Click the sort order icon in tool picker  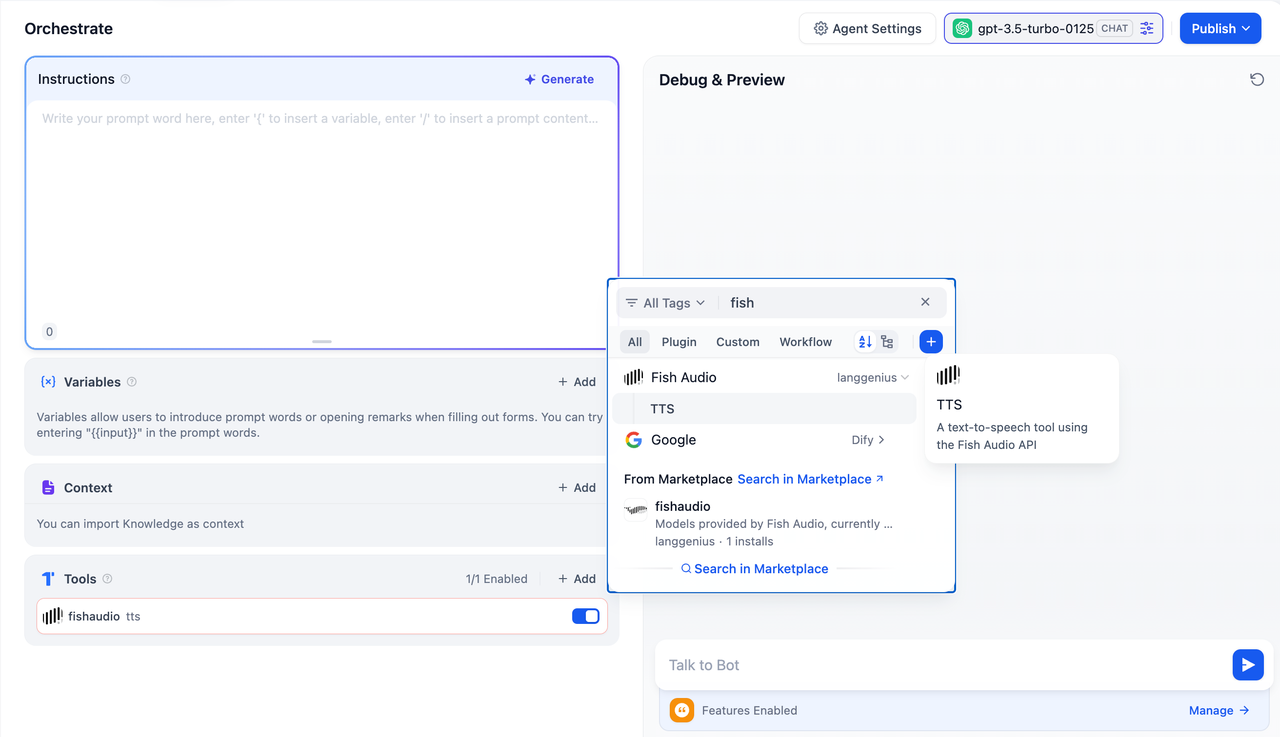(865, 342)
